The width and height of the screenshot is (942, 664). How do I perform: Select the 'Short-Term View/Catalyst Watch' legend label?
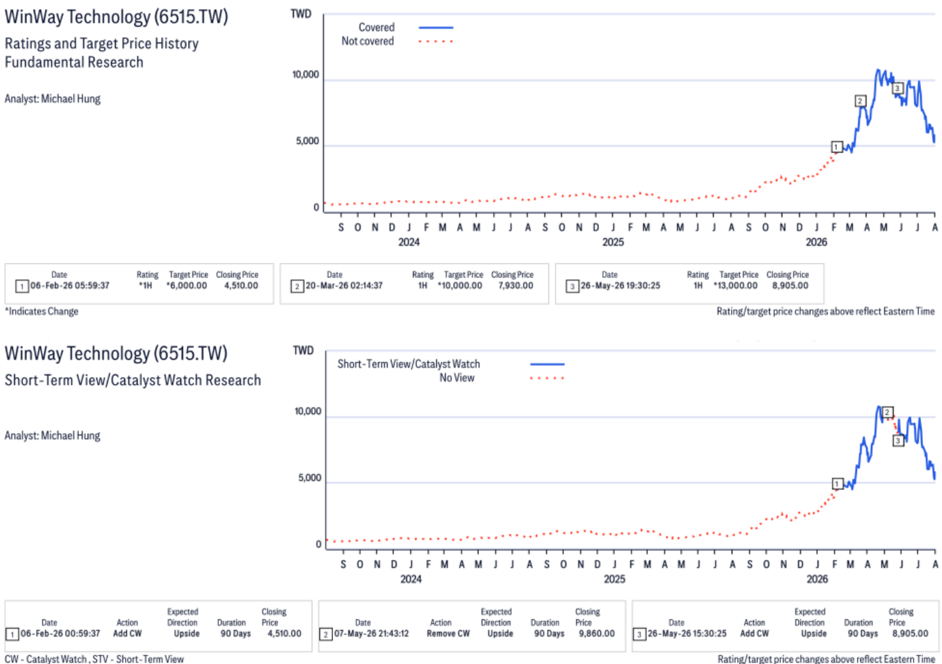[x=409, y=364]
